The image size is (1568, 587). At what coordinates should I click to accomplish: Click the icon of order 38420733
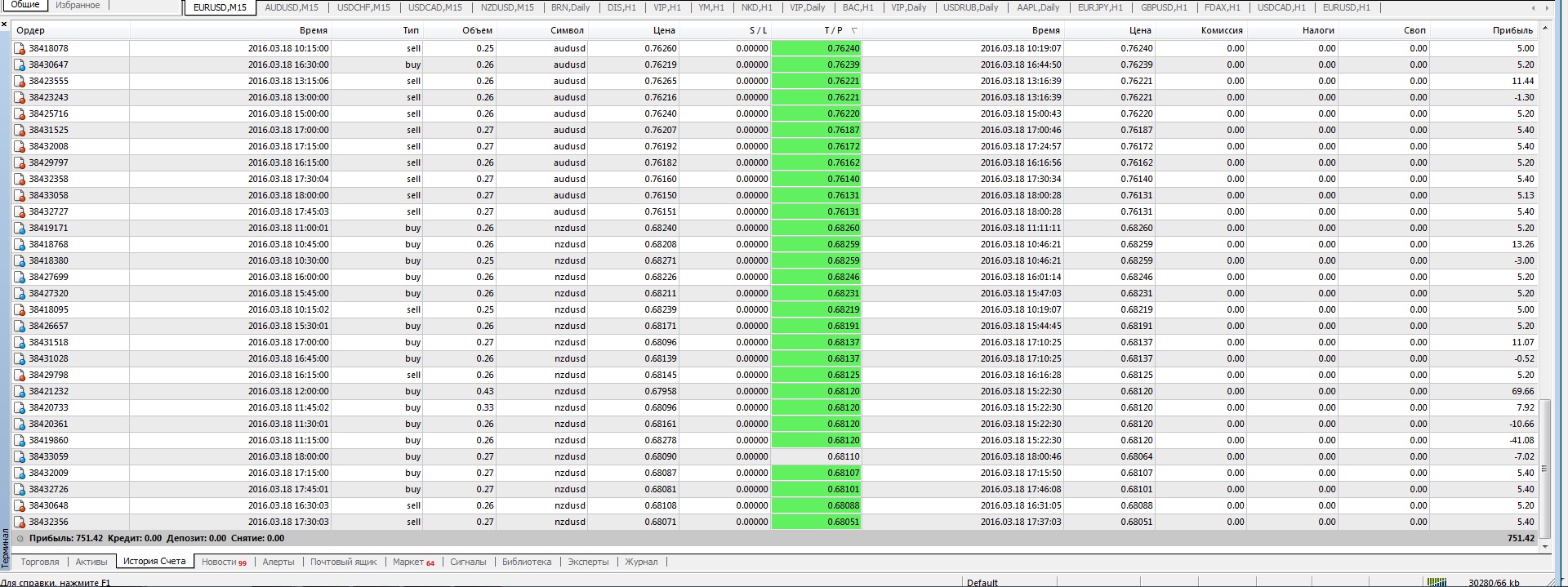point(20,407)
